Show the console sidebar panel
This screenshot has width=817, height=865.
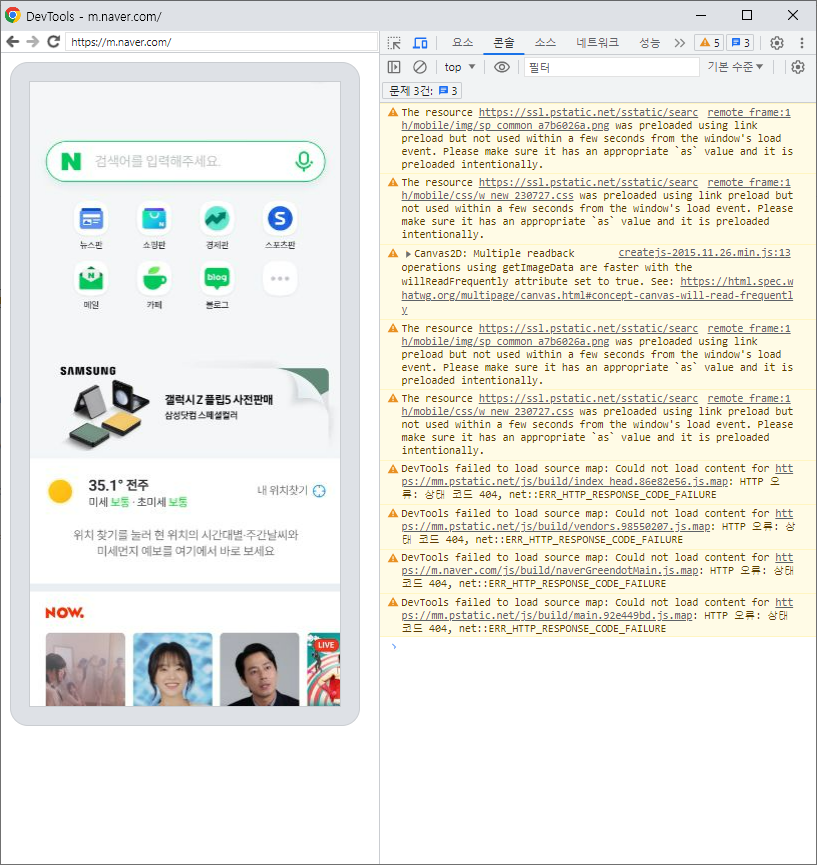[394, 66]
